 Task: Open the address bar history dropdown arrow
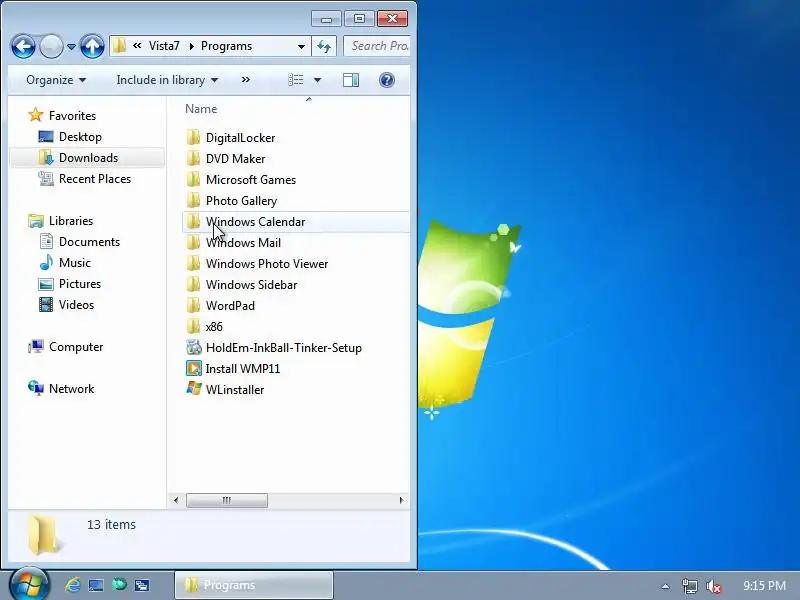click(x=301, y=46)
